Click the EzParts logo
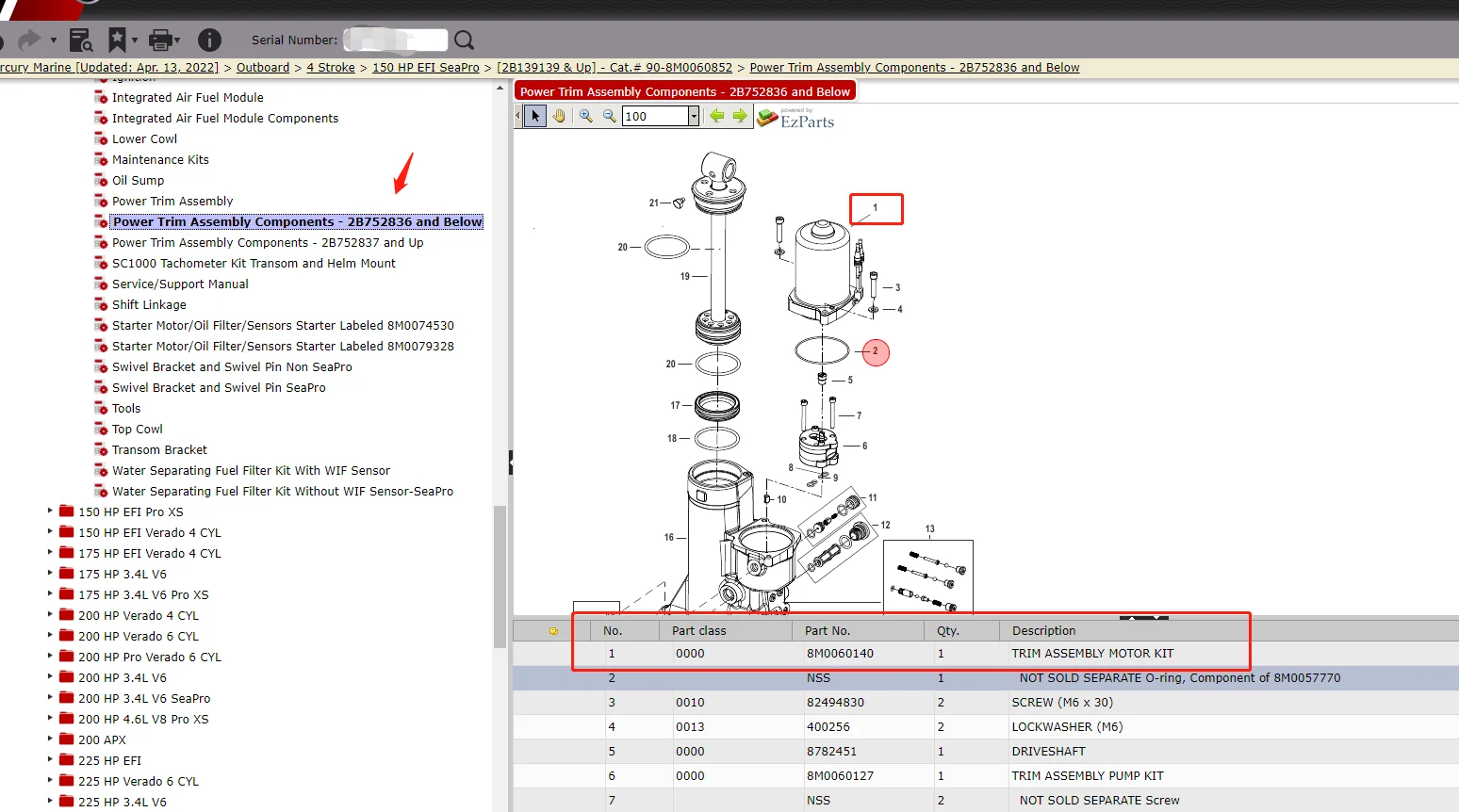Image resolution: width=1459 pixels, height=812 pixels. tap(796, 119)
